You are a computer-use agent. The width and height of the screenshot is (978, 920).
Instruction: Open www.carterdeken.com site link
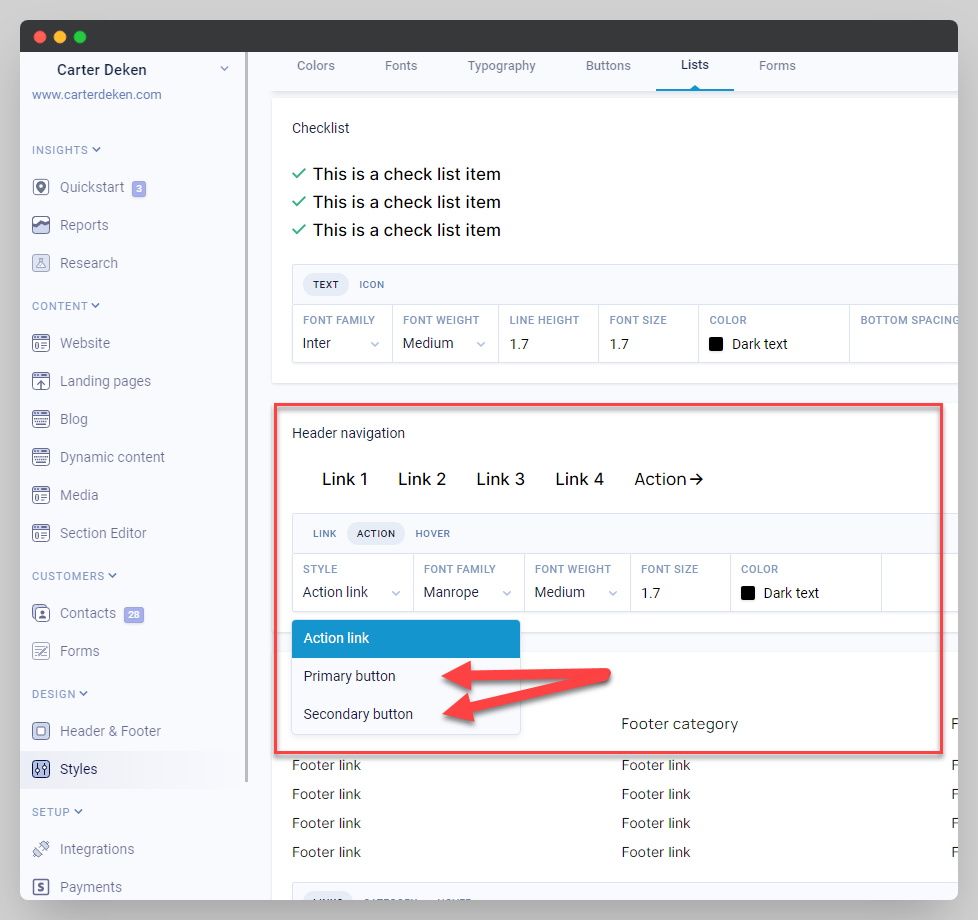tap(97, 95)
